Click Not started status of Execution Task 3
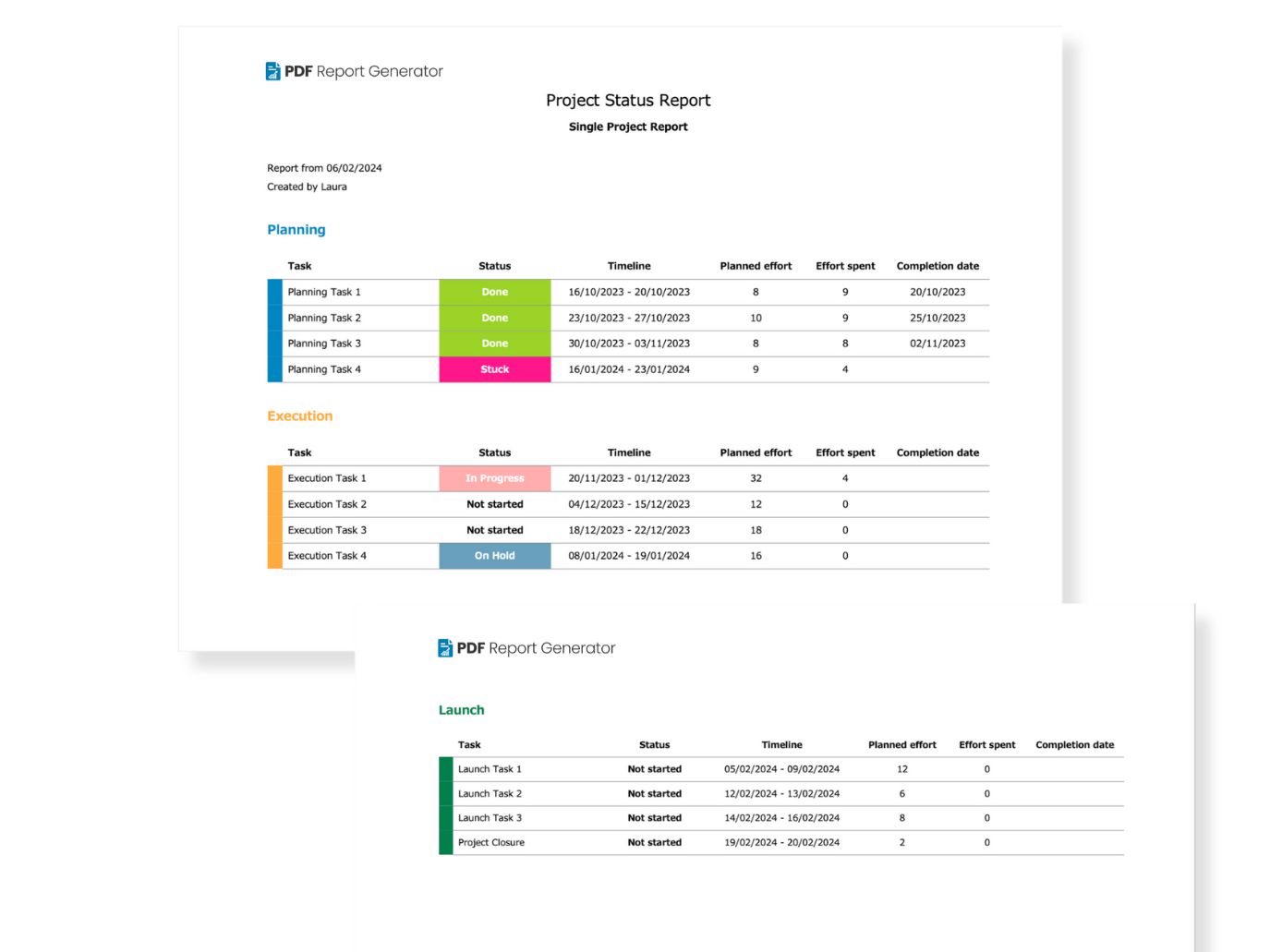The image size is (1270, 952). point(495,530)
